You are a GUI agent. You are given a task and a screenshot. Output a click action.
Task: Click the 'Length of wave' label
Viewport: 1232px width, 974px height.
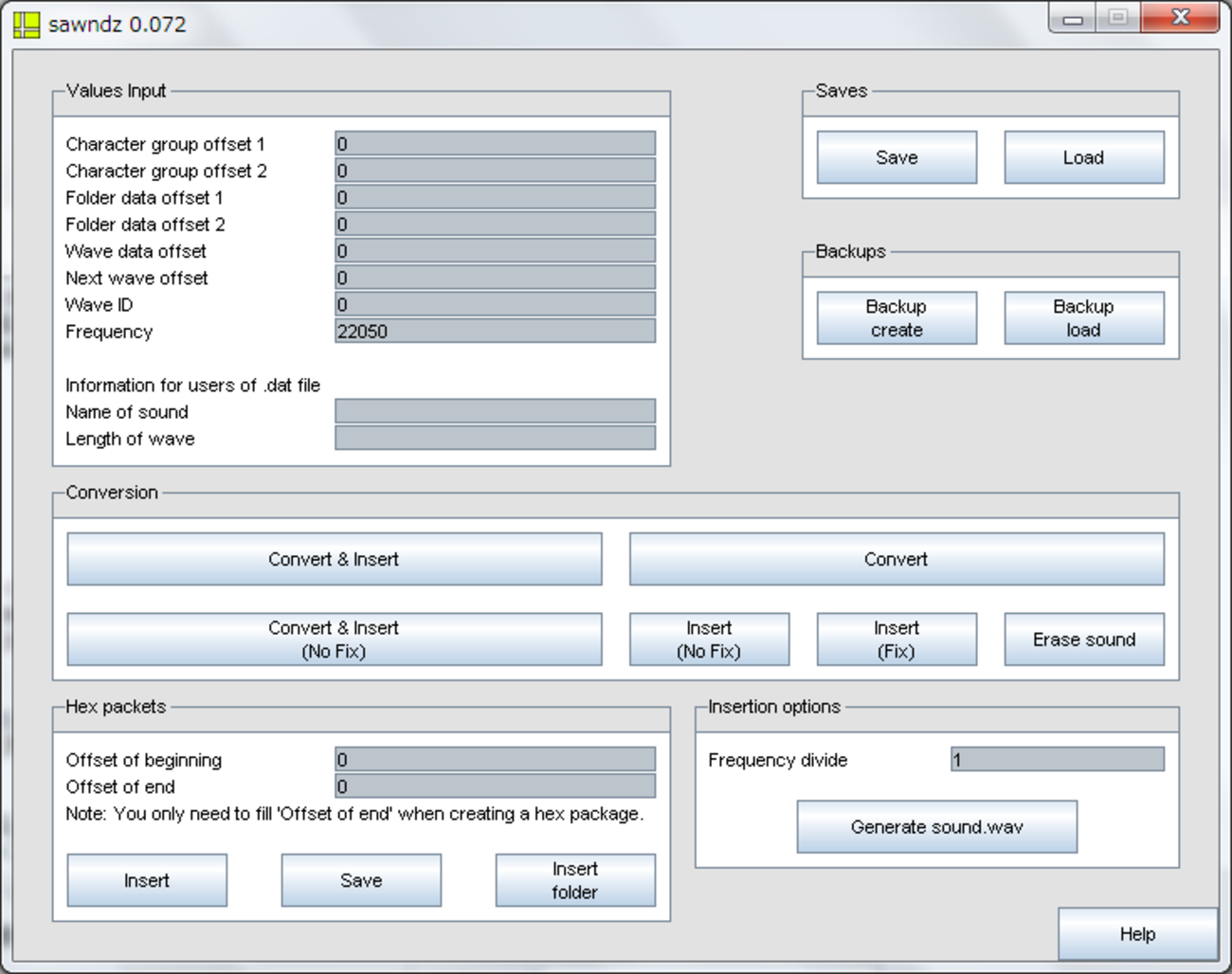130,439
